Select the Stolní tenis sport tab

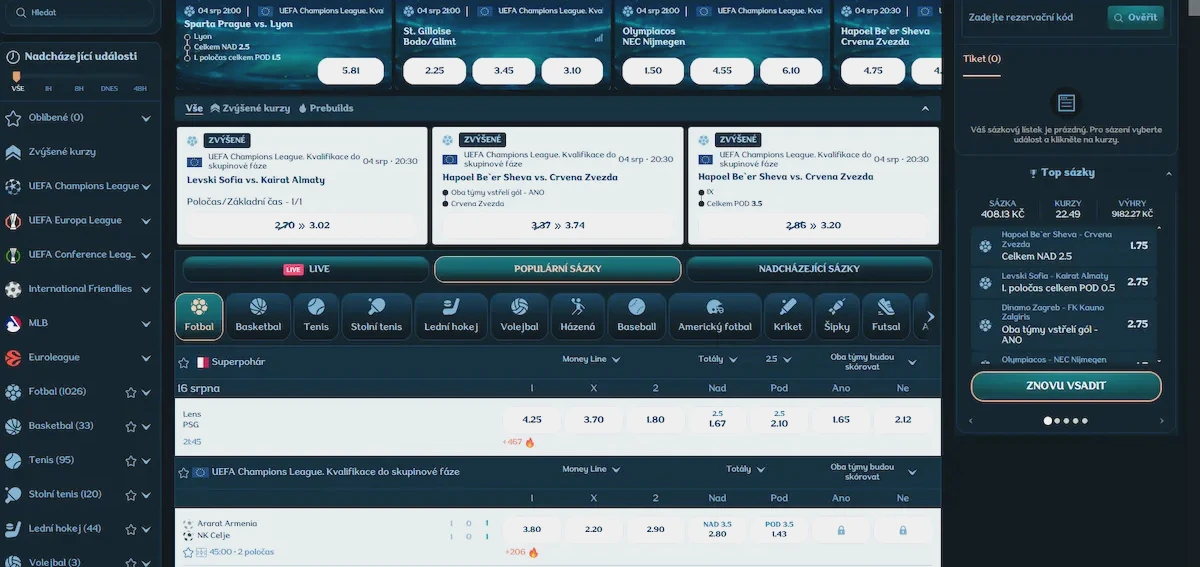point(376,315)
